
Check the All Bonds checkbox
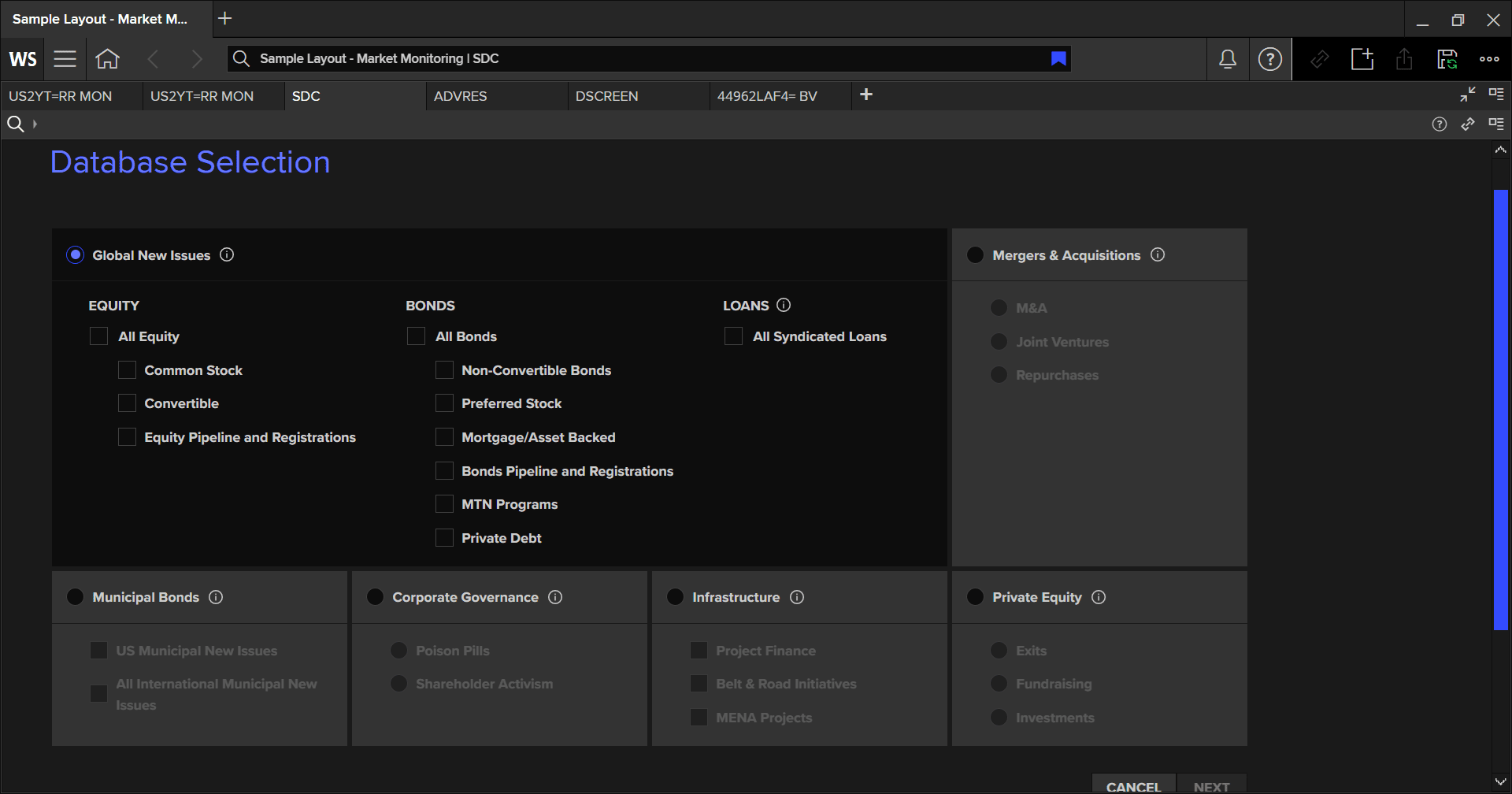pyautogui.click(x=416, y=336)
